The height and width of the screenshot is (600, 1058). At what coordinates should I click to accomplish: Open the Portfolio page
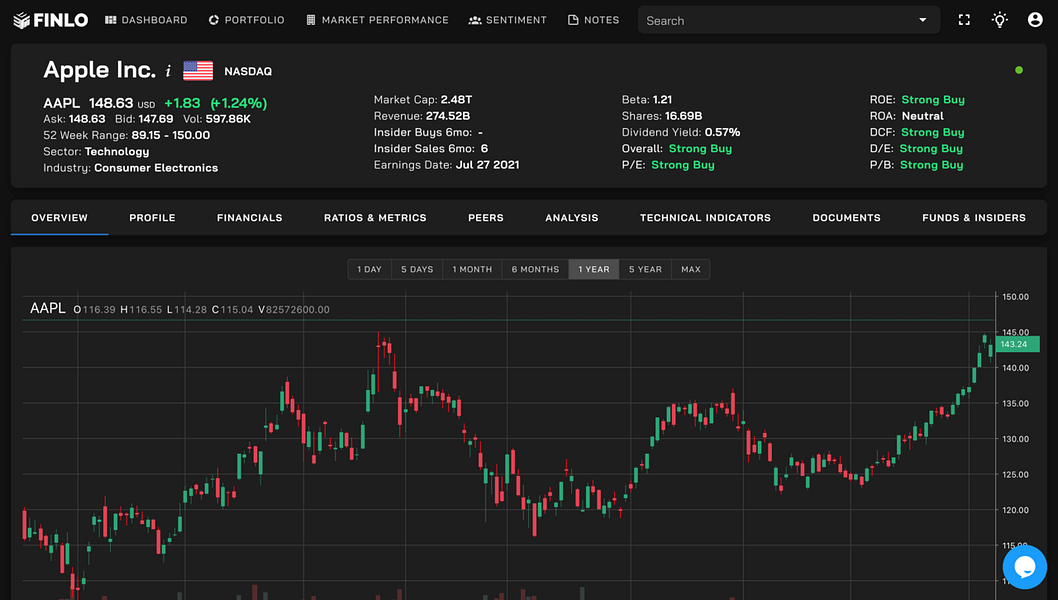(246, 20)
